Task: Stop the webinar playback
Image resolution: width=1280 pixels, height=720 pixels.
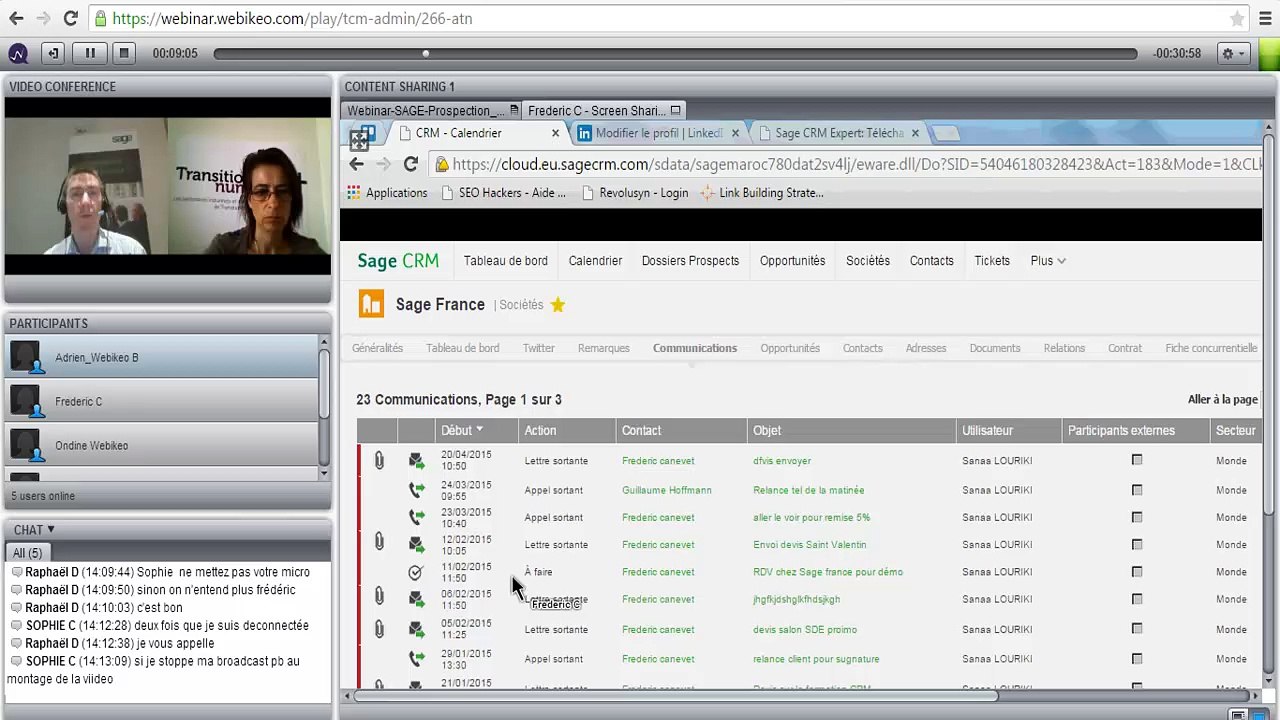Action: click(x=124, y=53)
